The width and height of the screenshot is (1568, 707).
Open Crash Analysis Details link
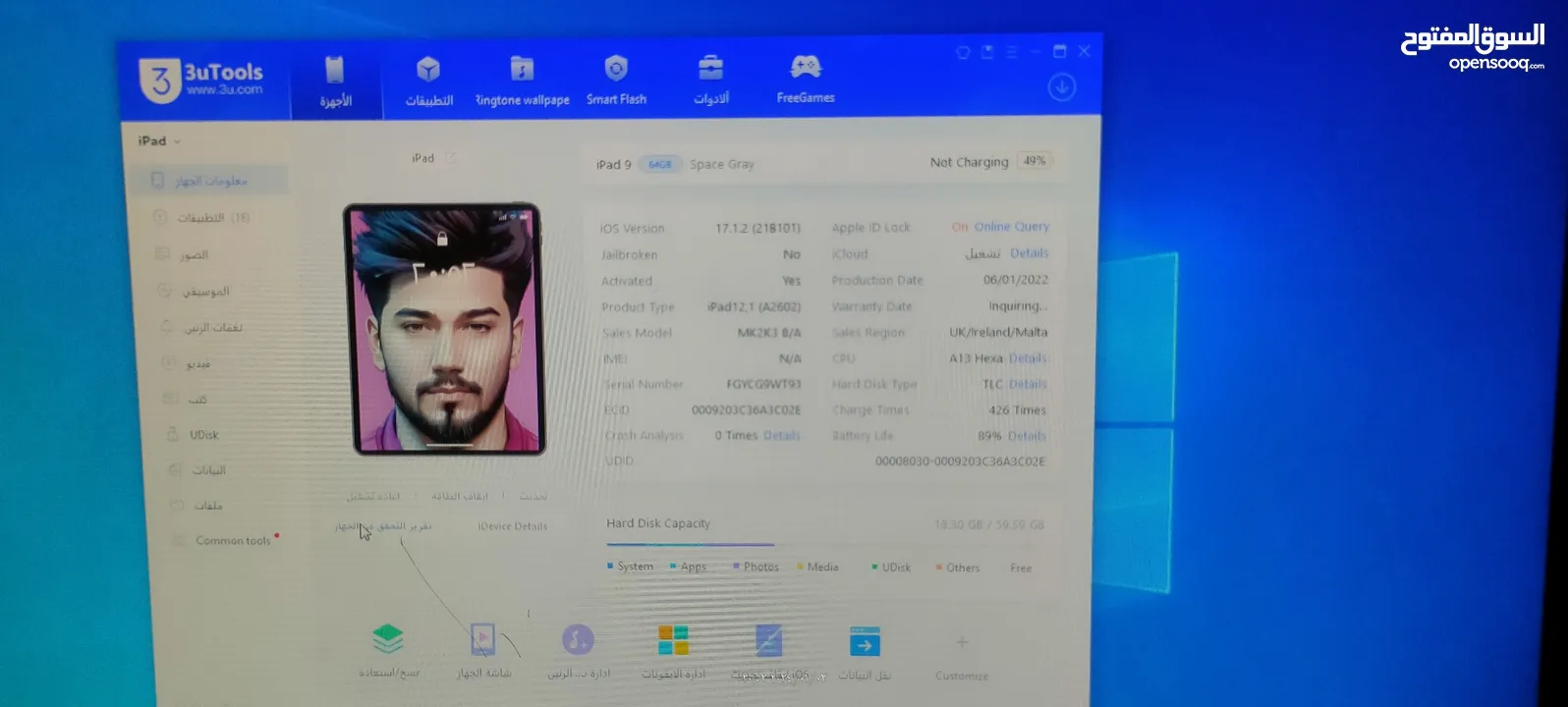(x=782, y=436)
